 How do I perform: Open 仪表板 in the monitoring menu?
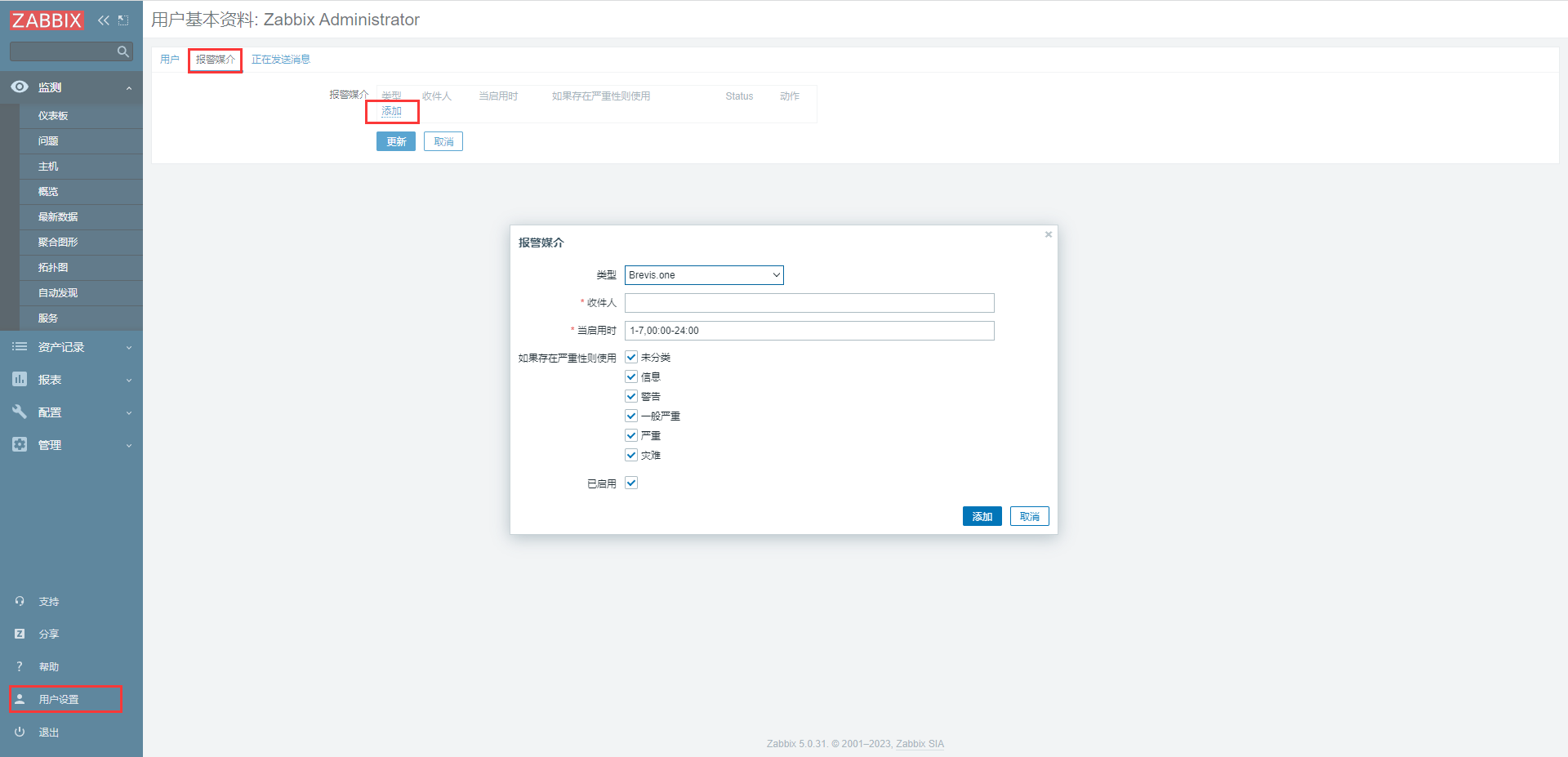(x=53, y=116)
